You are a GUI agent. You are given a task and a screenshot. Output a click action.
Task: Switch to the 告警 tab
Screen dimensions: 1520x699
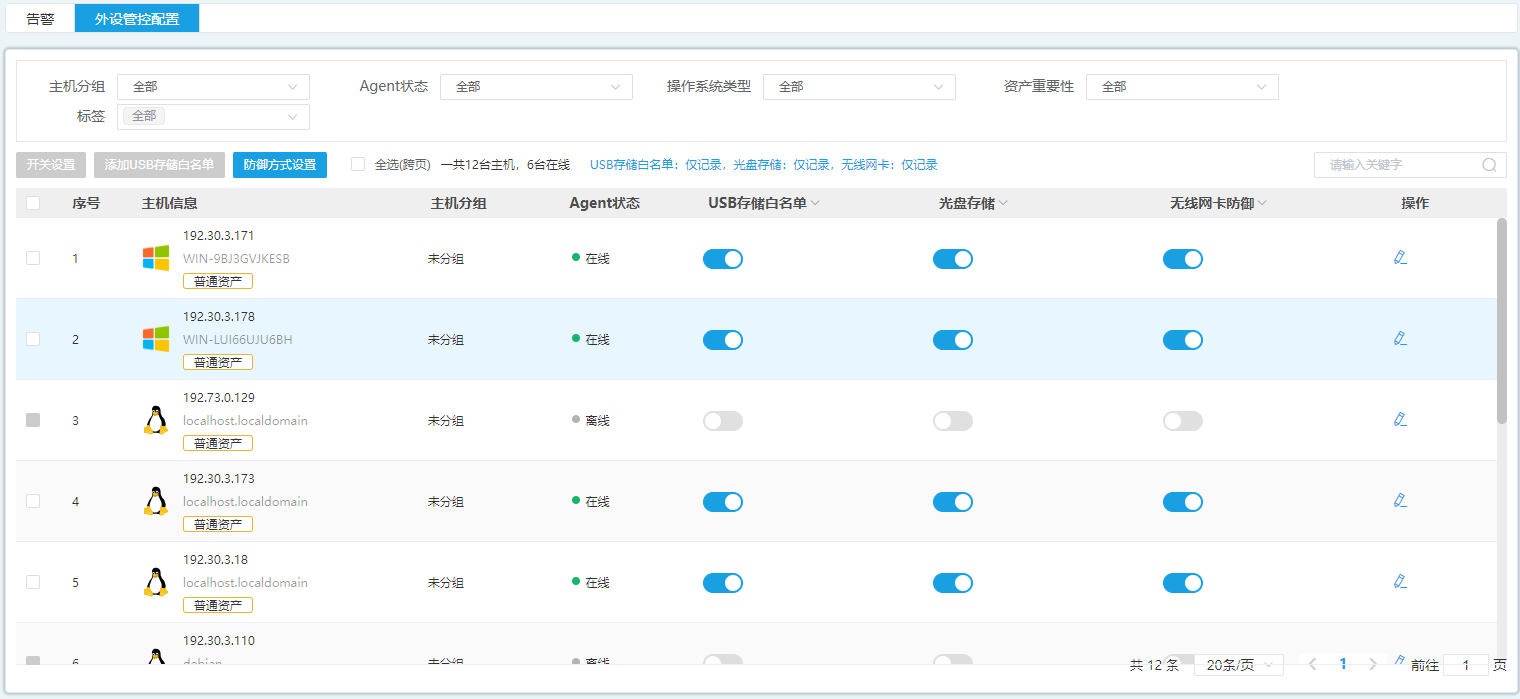coord(40,19)
